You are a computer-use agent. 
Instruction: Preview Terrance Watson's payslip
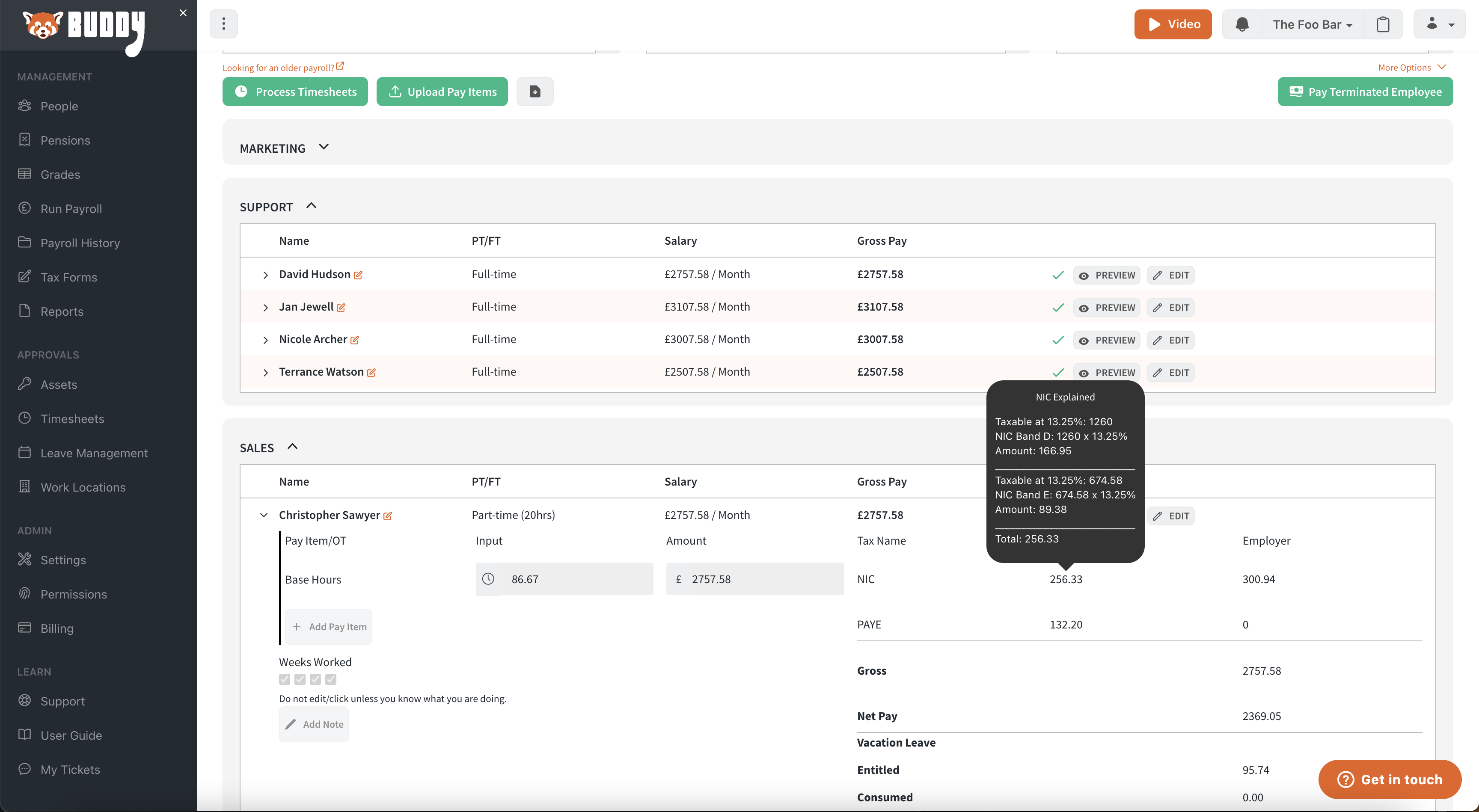tap(1107, 373)
